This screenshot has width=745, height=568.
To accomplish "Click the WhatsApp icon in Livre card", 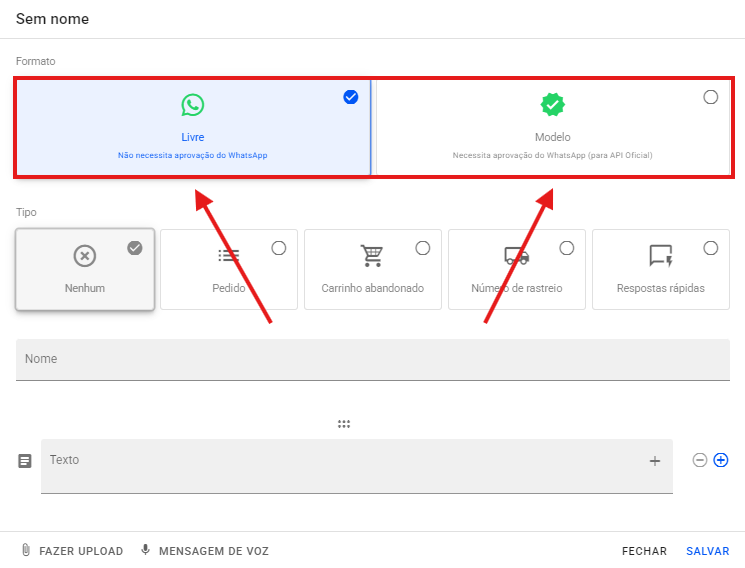I will [x=193, y=105].
